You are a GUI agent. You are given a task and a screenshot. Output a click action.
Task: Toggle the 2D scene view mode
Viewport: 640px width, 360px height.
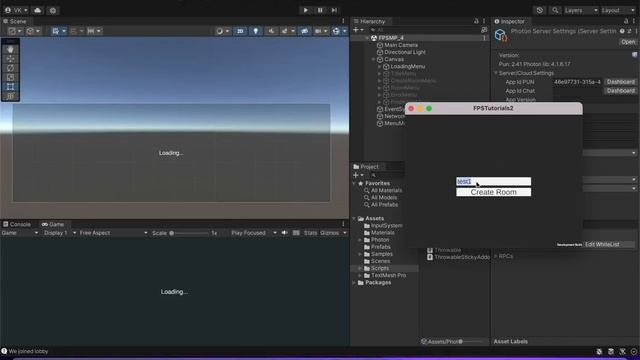coord(240,31)
